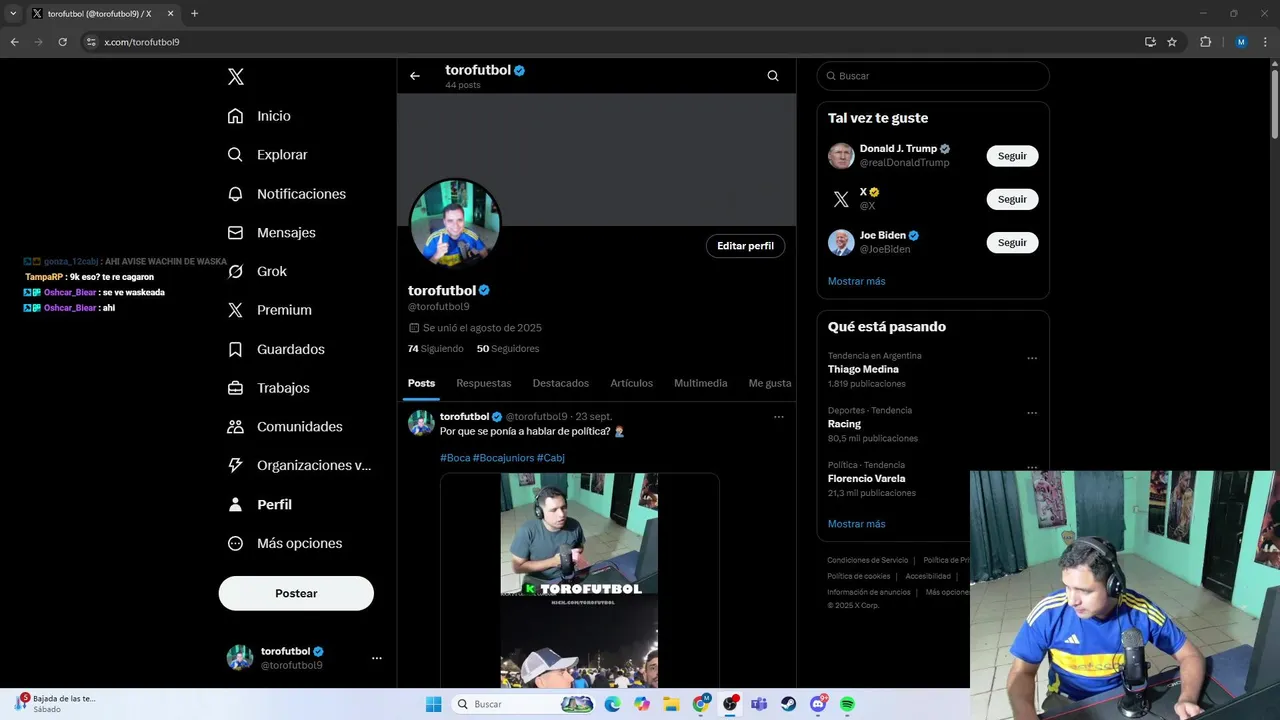Click the #Boca hashtag
The width and height of the screenshot is (1280, 720).
(455, 458)
